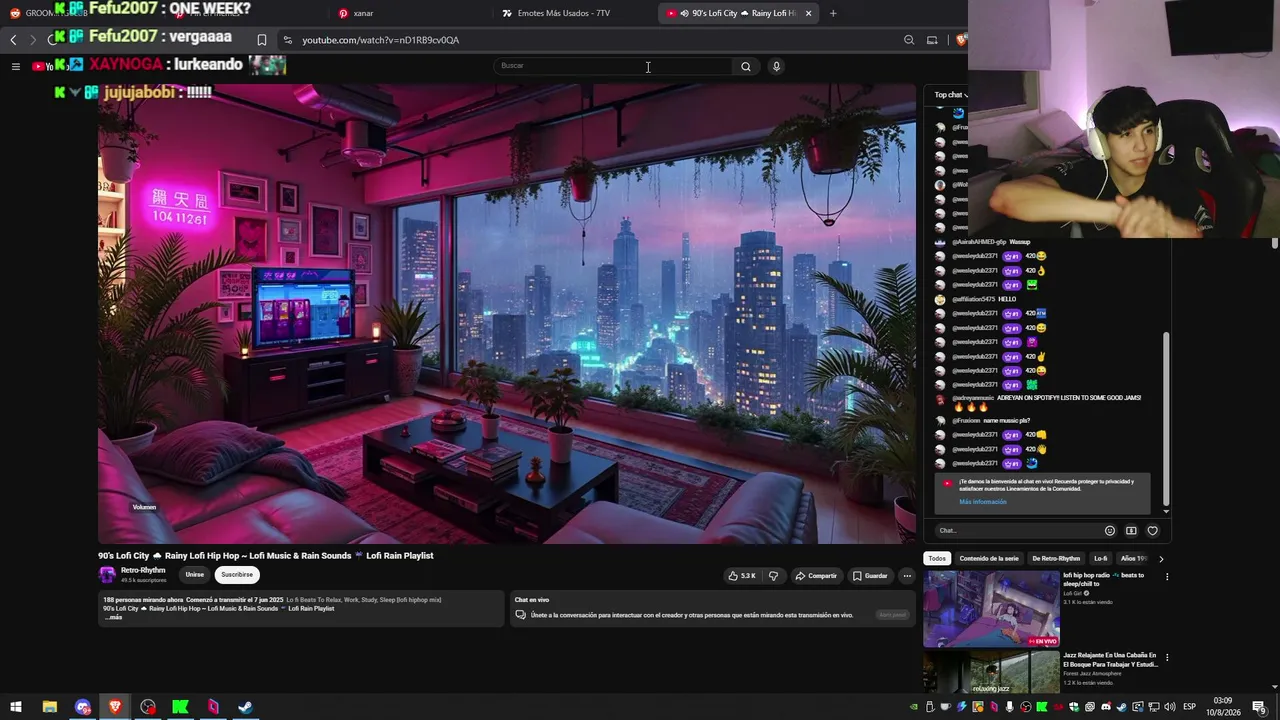The height and width of the screenshot is (720, 1280).
Task: Open the browser zoom magnifier icon
Action: [x=909, y=40]
